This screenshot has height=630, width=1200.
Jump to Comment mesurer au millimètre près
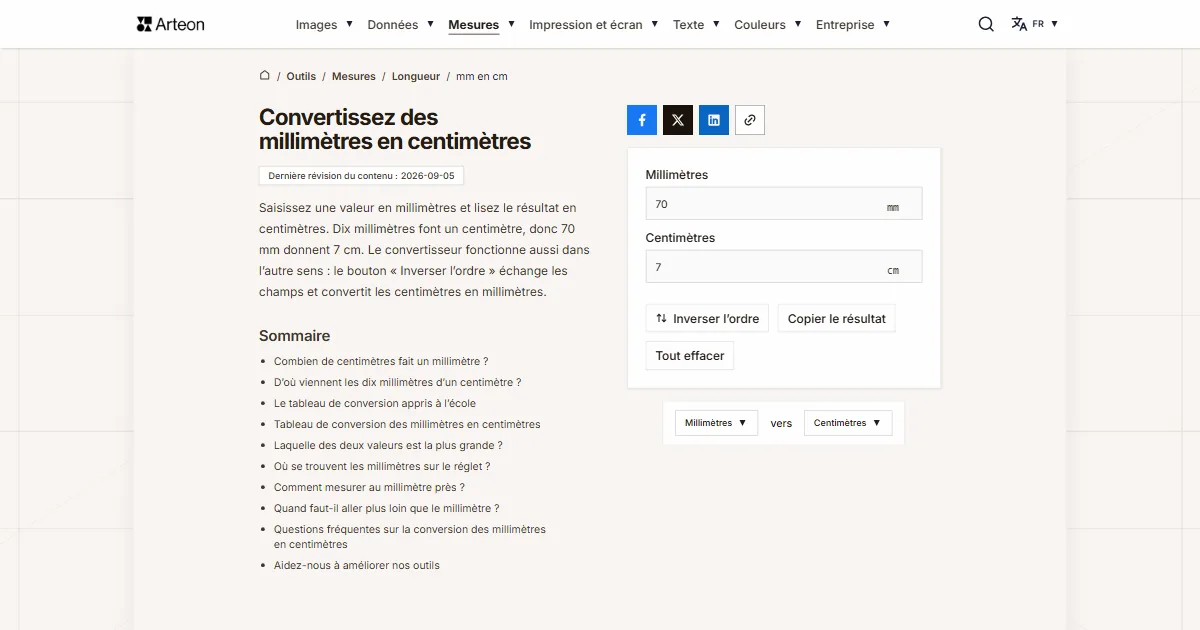pyautogui.click(x=369, y=487)
